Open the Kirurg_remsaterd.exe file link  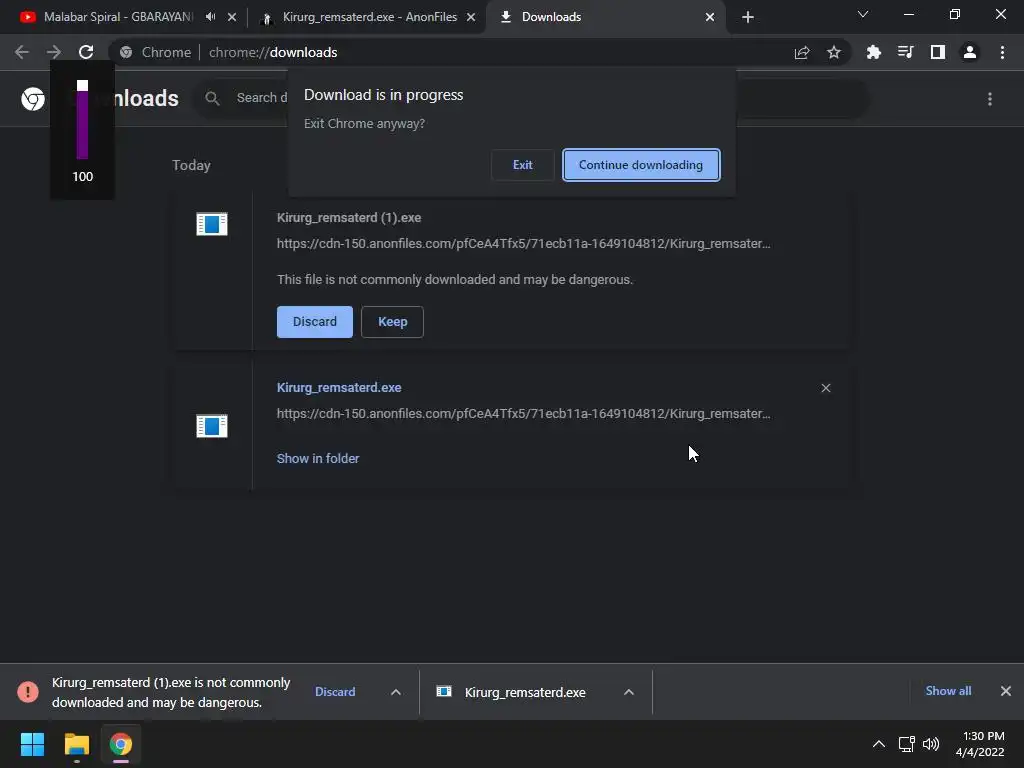pyautogui.click(x=339, y=387)
